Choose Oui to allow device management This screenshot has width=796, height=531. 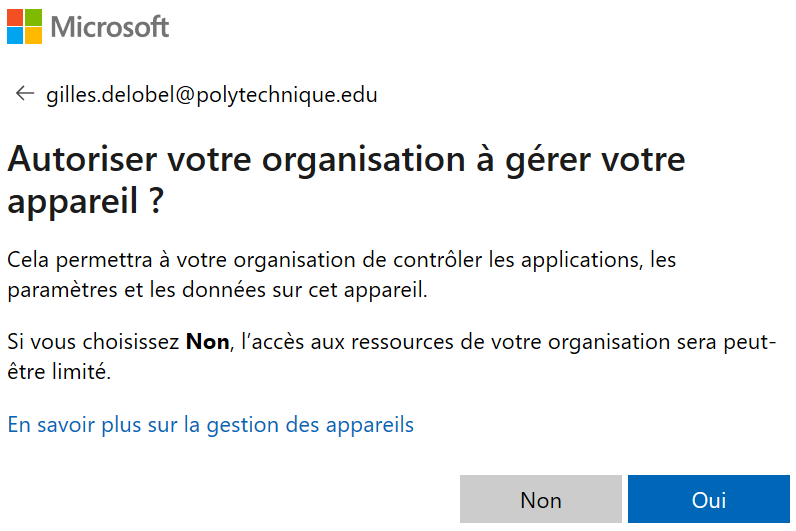click(x=709, y=499)
